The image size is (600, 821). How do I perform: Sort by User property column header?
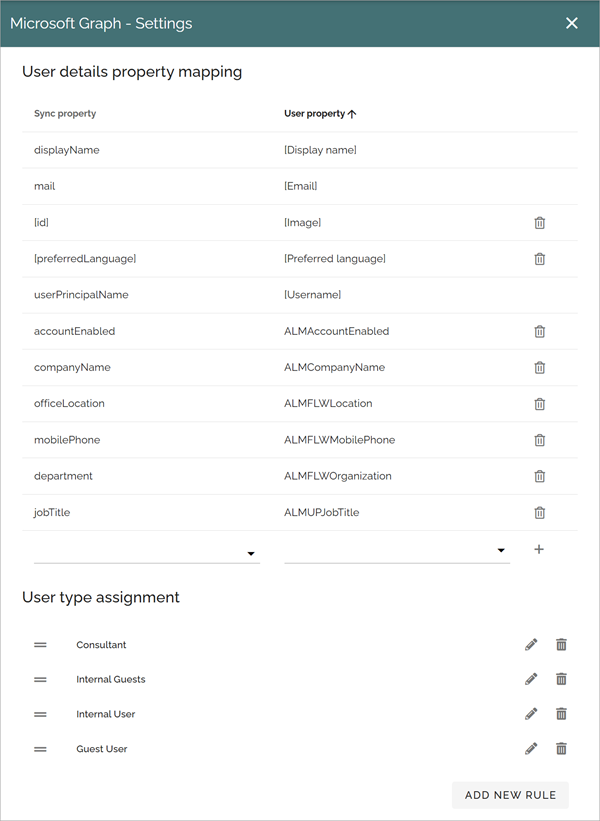pyautogui.click(x=320, y=114)
